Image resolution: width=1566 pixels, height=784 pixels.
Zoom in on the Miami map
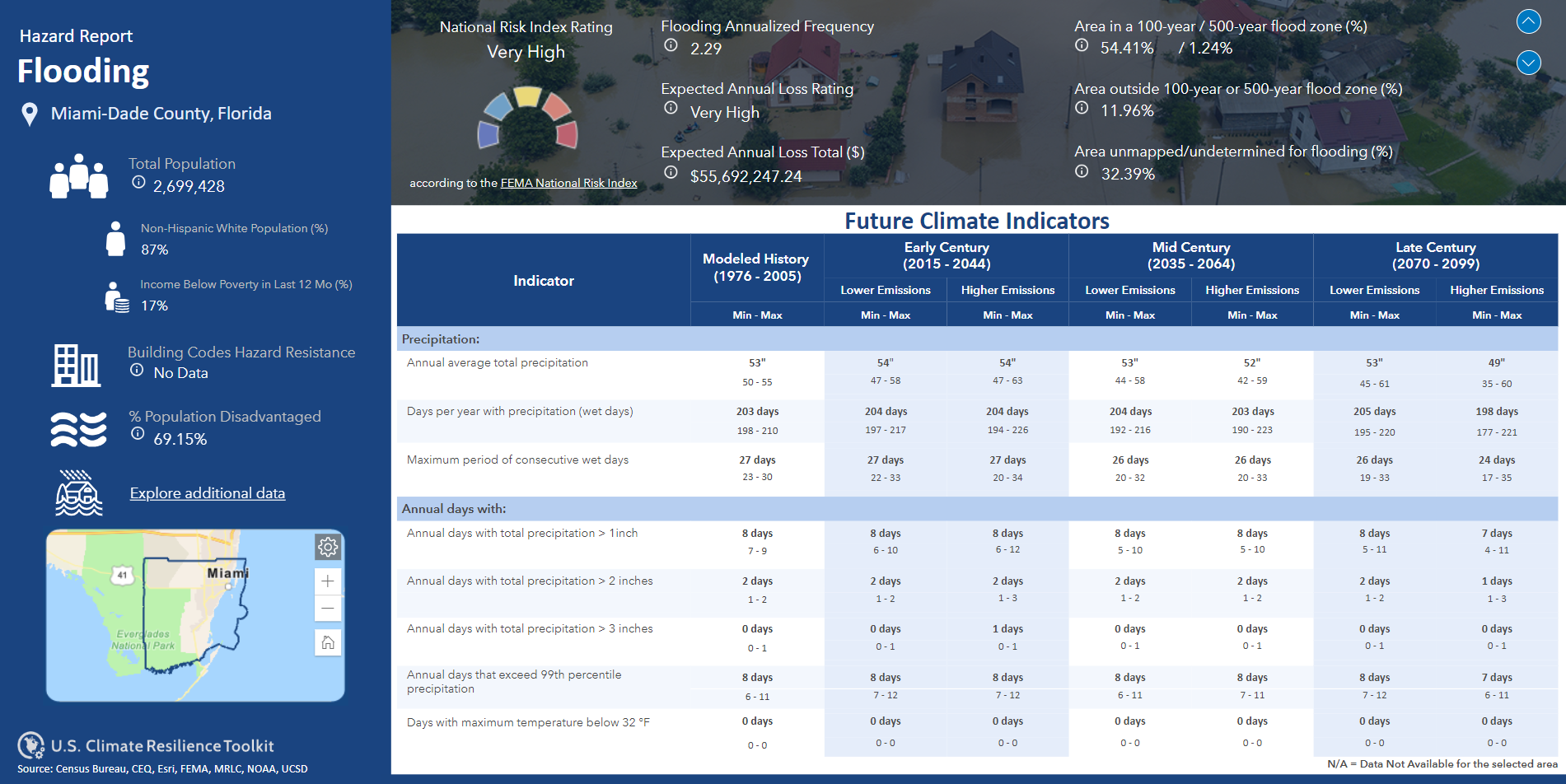coord(328,581)
